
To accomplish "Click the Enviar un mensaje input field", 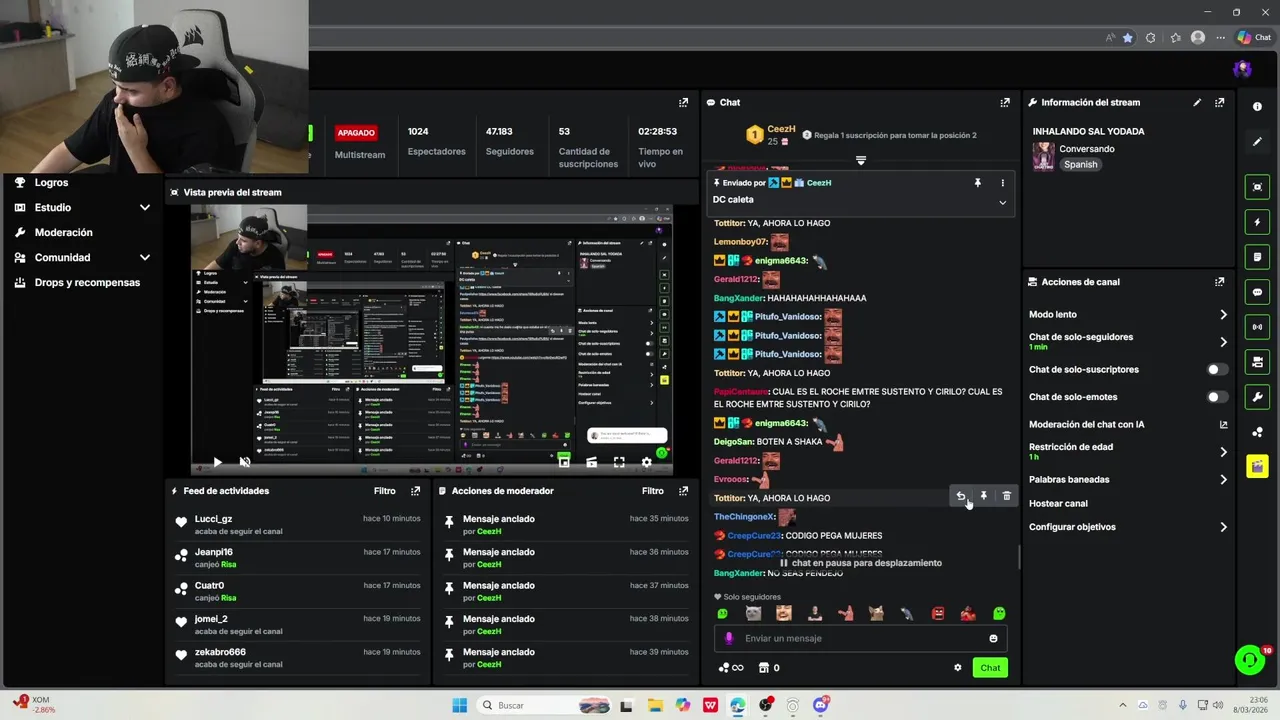I will 860,638.
